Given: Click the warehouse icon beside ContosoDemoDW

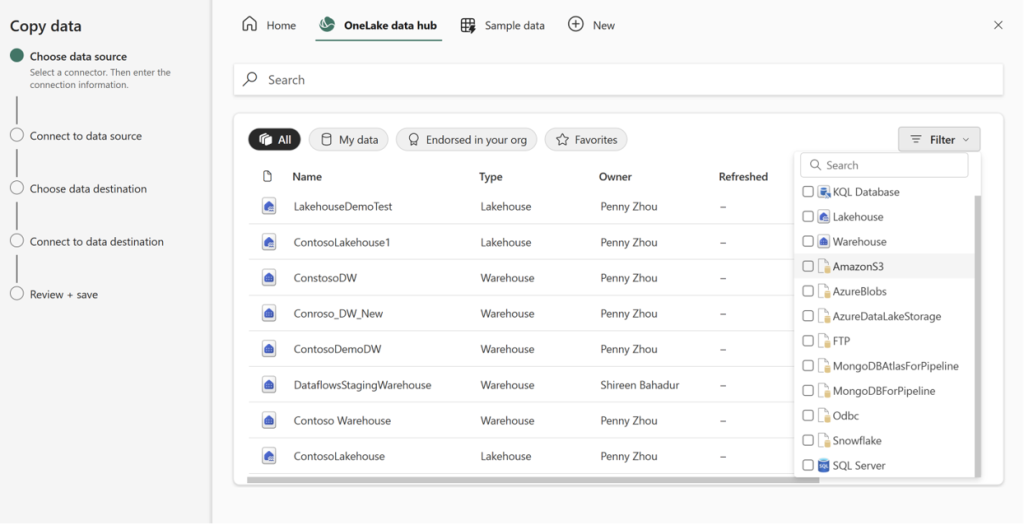Looking at the screenshot, I should (268, 349).
